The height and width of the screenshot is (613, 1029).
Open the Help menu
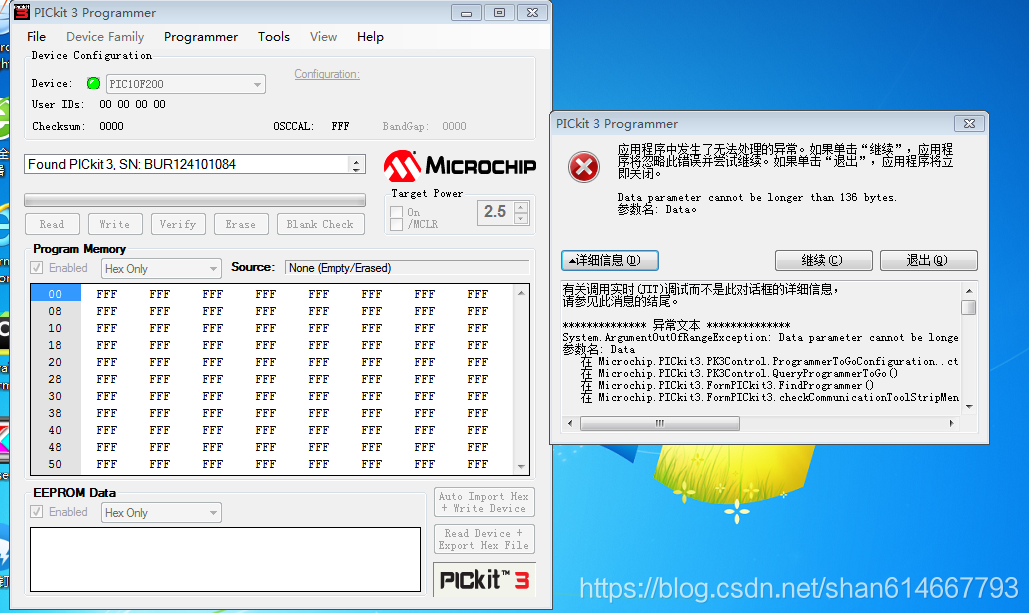[370, 37]
